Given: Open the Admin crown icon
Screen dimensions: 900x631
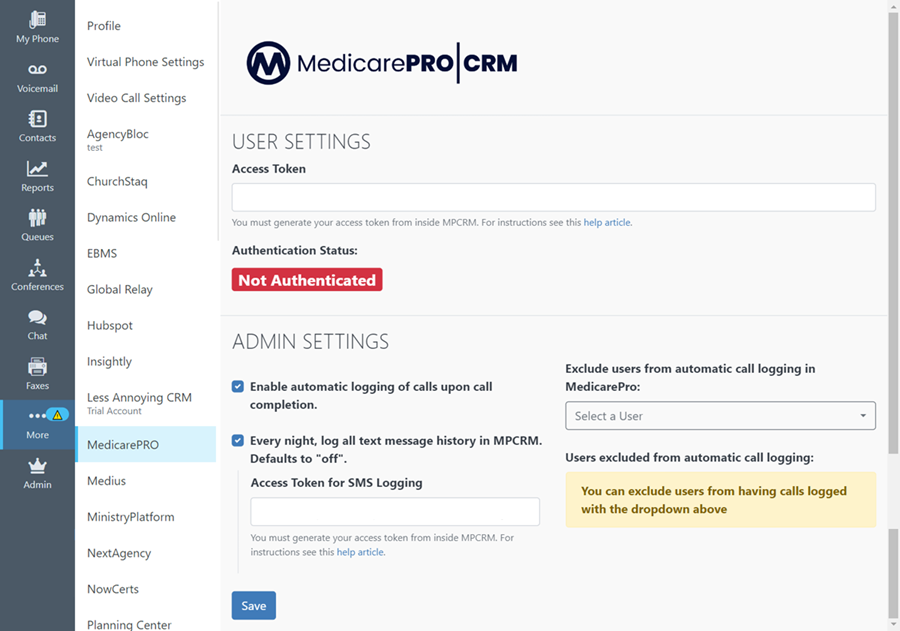Looking at the screenshot, I should click(37, 466).
